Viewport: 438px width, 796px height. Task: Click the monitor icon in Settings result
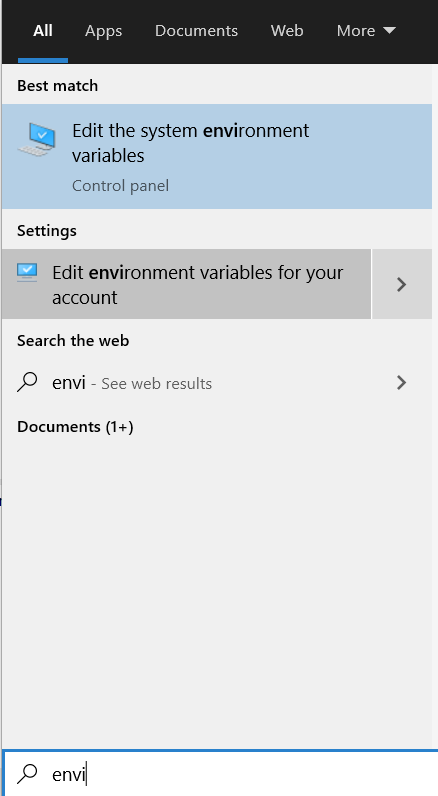click(x=27, y=273)
